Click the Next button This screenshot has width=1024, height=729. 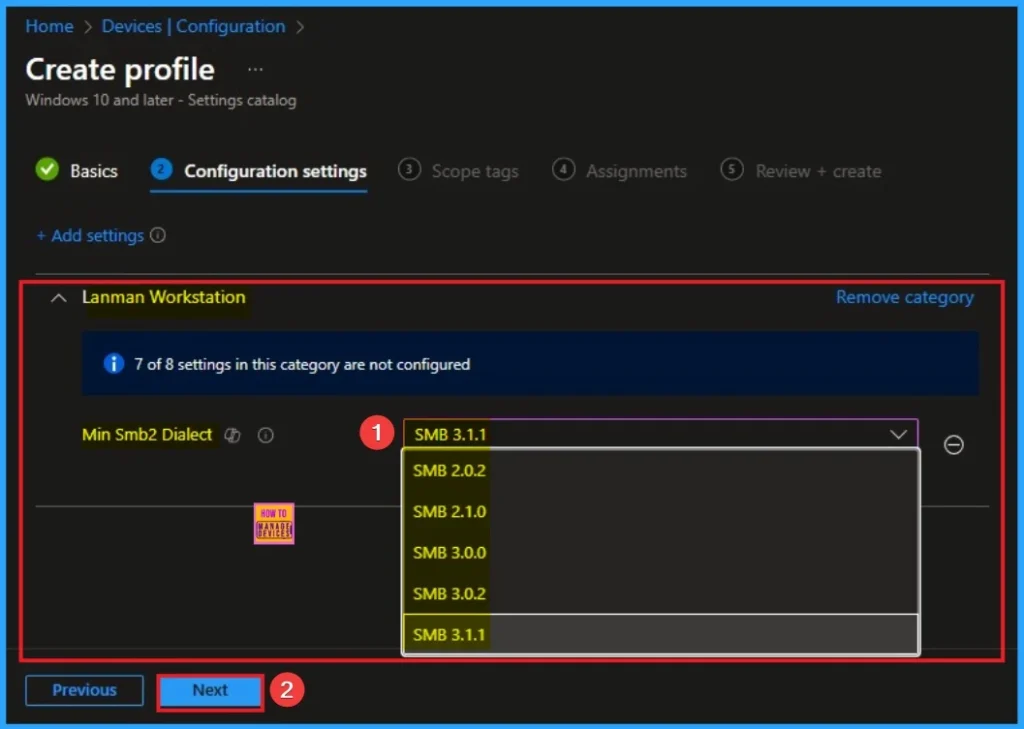click(x=210, y=690)
